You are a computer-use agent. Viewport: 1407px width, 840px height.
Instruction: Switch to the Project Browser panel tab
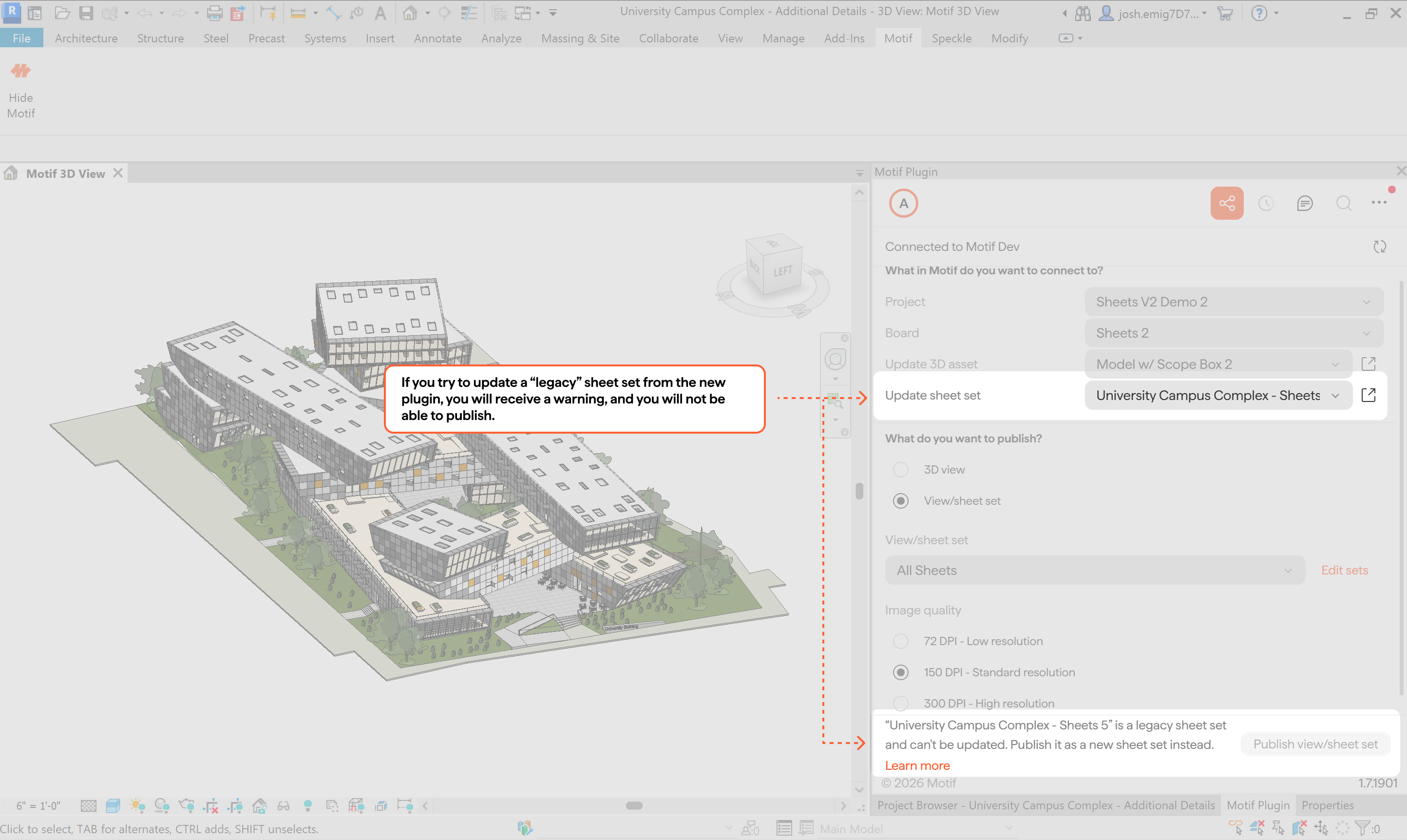click(x=1046, y=805)
